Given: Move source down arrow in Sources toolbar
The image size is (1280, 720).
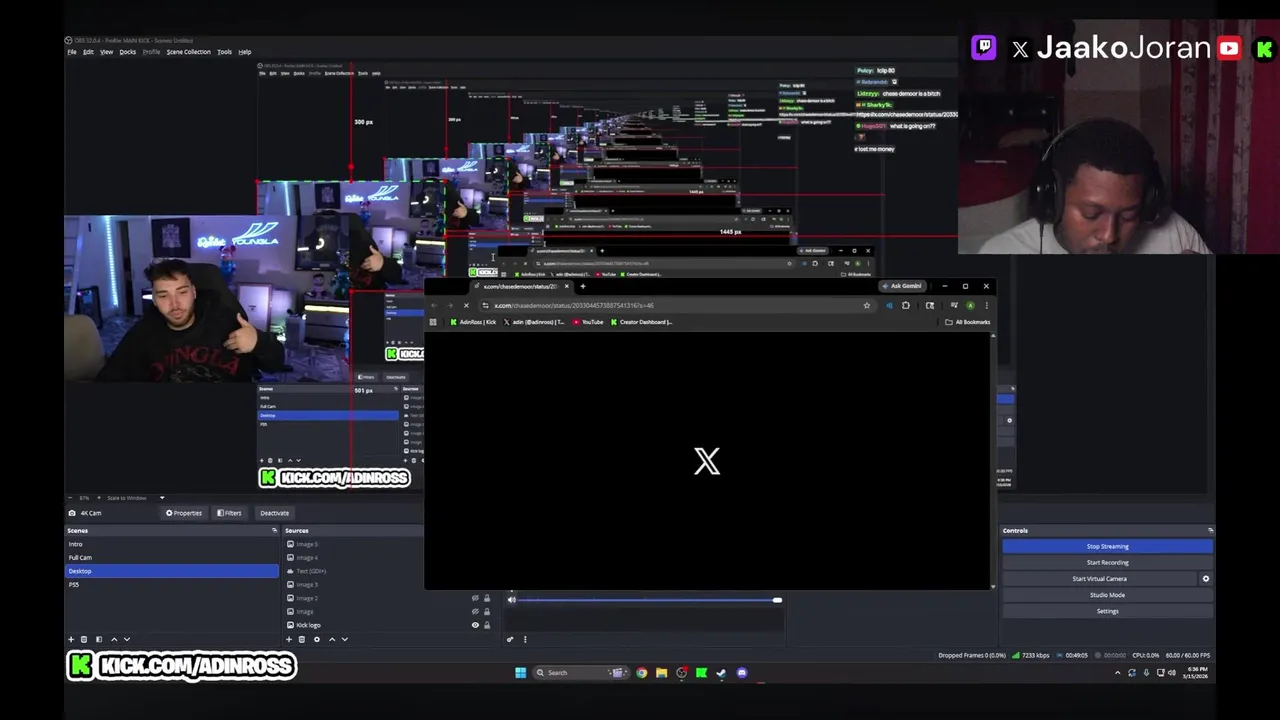Looking at the screenshot, I should click(345, 639).
